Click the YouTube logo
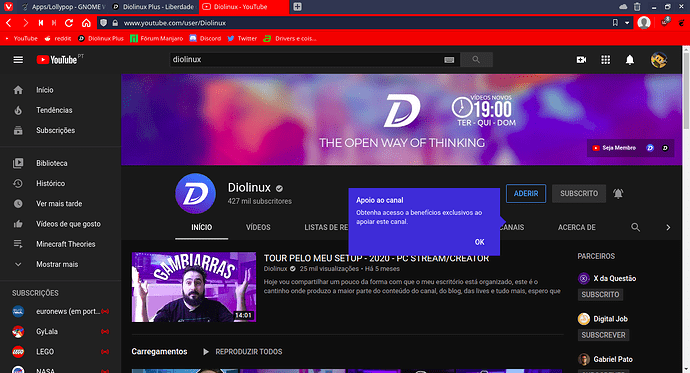The image size is (690, 373). [57, 59]
